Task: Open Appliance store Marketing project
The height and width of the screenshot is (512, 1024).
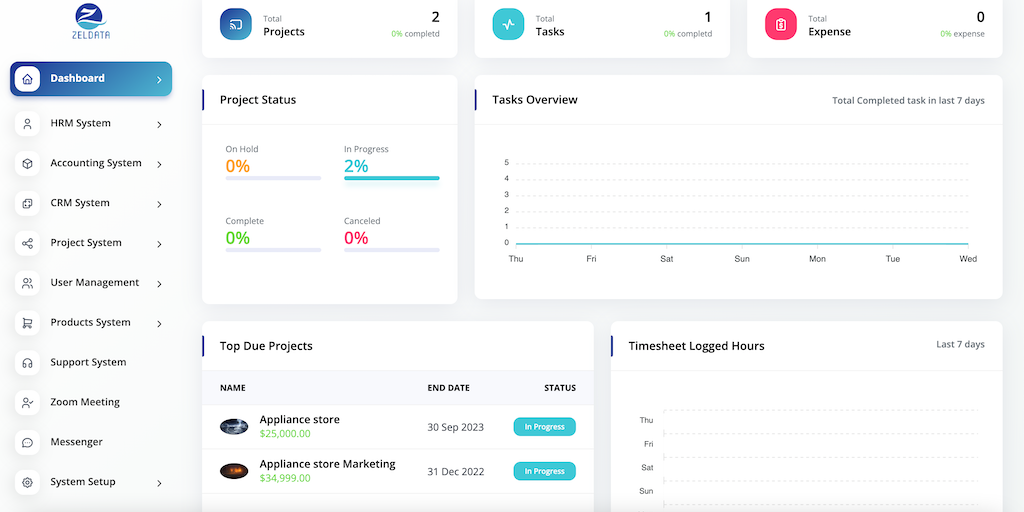Action: point(327,464)
